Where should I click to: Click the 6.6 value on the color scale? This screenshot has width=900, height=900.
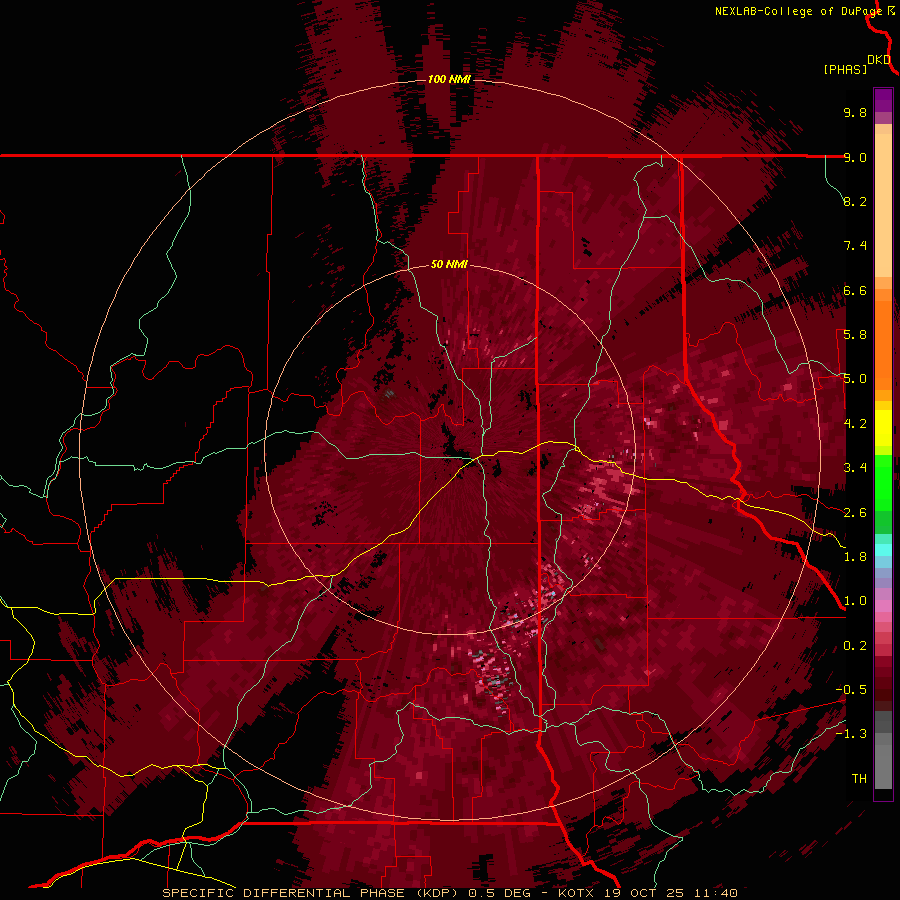click(x=855, y=290)
